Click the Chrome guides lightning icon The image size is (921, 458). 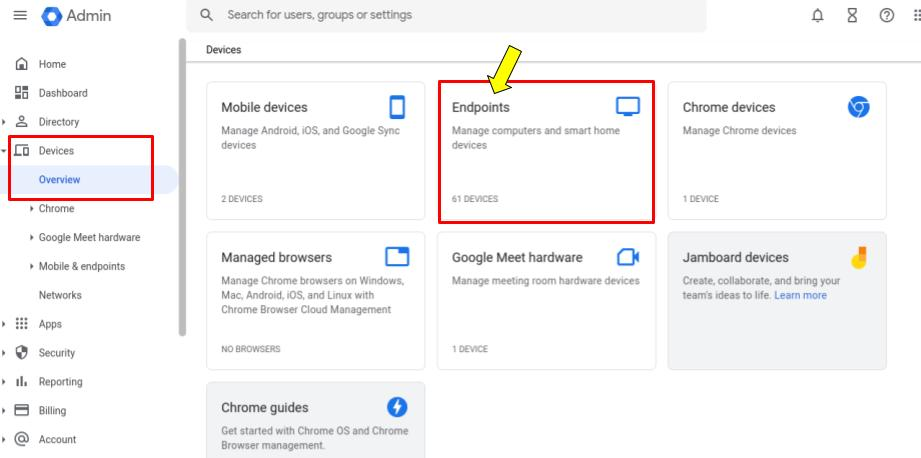pos(397,407)
